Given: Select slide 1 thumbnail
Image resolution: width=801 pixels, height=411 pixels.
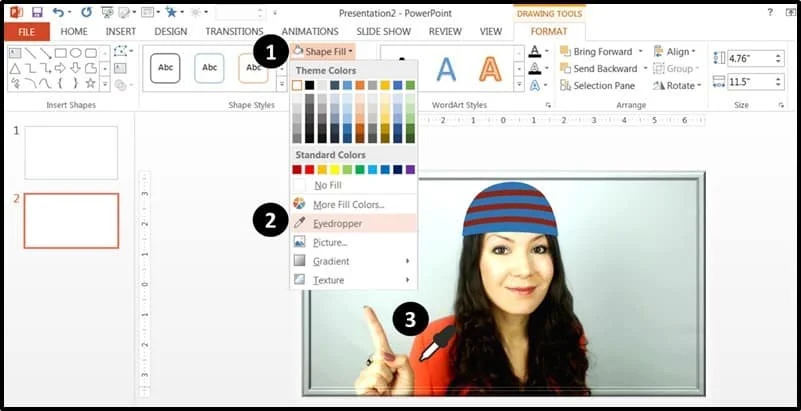Looking at the screenshot, I should 71,153.
